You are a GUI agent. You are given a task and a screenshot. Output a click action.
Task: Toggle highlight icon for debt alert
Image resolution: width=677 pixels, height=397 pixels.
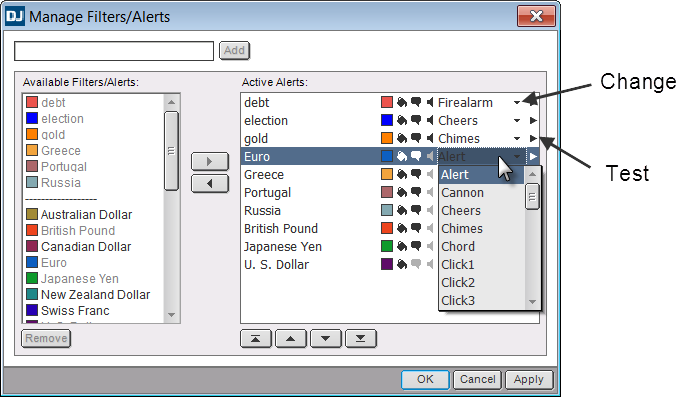(x=402, y=102)
